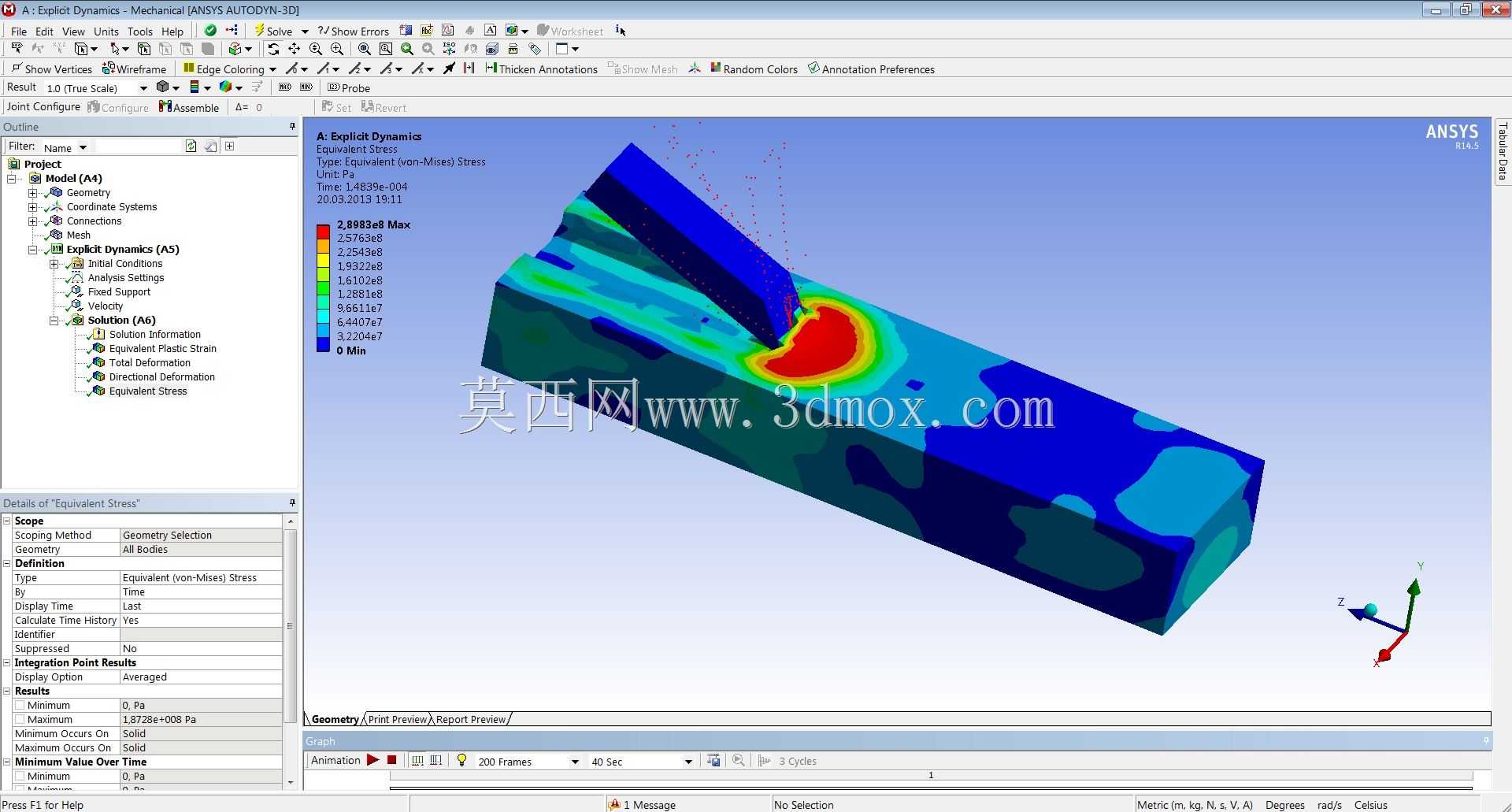Select Directional Deformation in the tree
Screen dimensions: 1512x812
(x=161, y=377)
